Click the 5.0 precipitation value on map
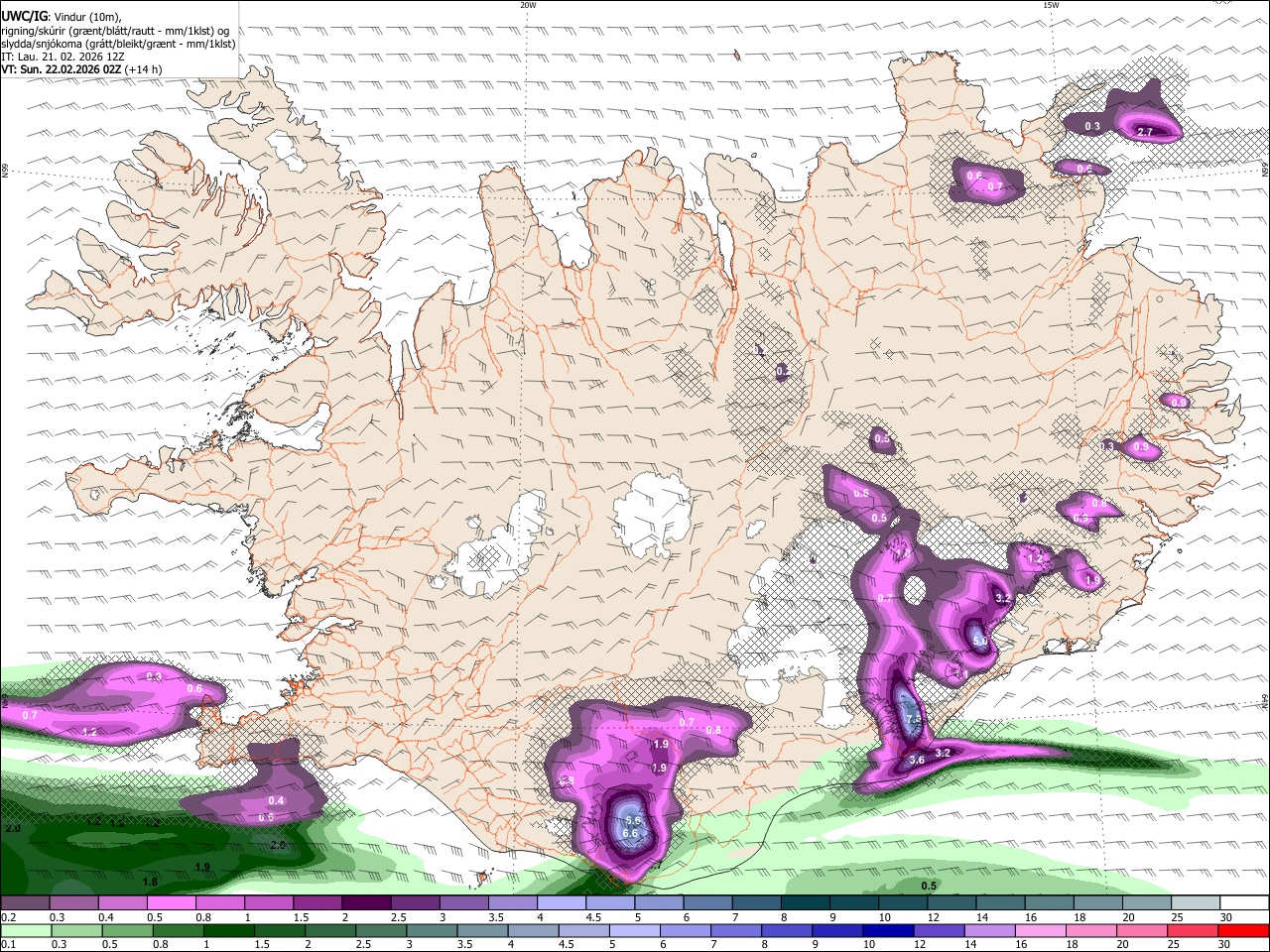 (x=980, y=642)
